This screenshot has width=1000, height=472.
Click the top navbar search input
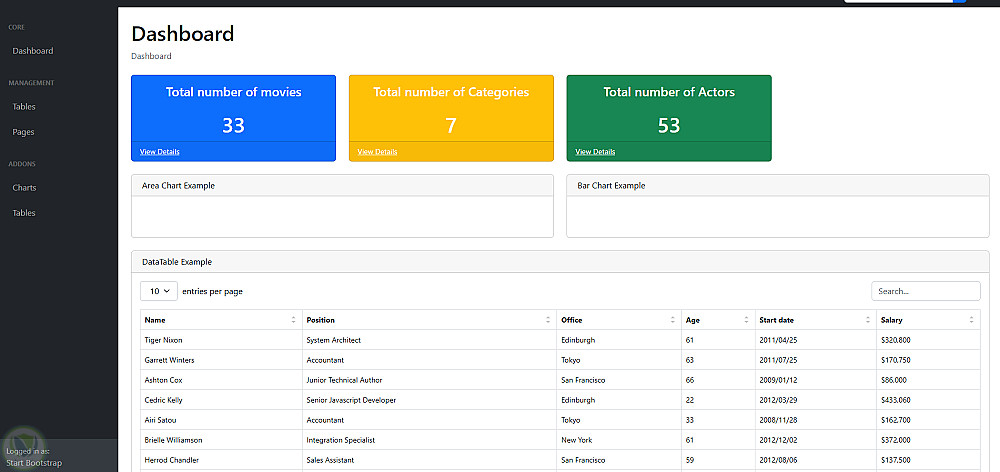click(x=898, y=1)
